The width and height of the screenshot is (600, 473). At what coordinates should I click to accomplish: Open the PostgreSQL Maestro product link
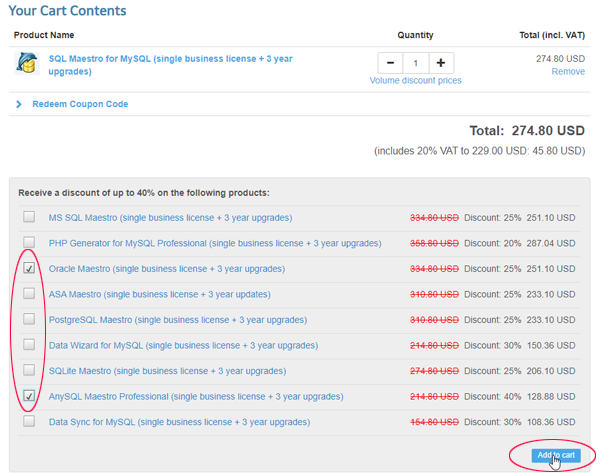(x=178, y=320)
